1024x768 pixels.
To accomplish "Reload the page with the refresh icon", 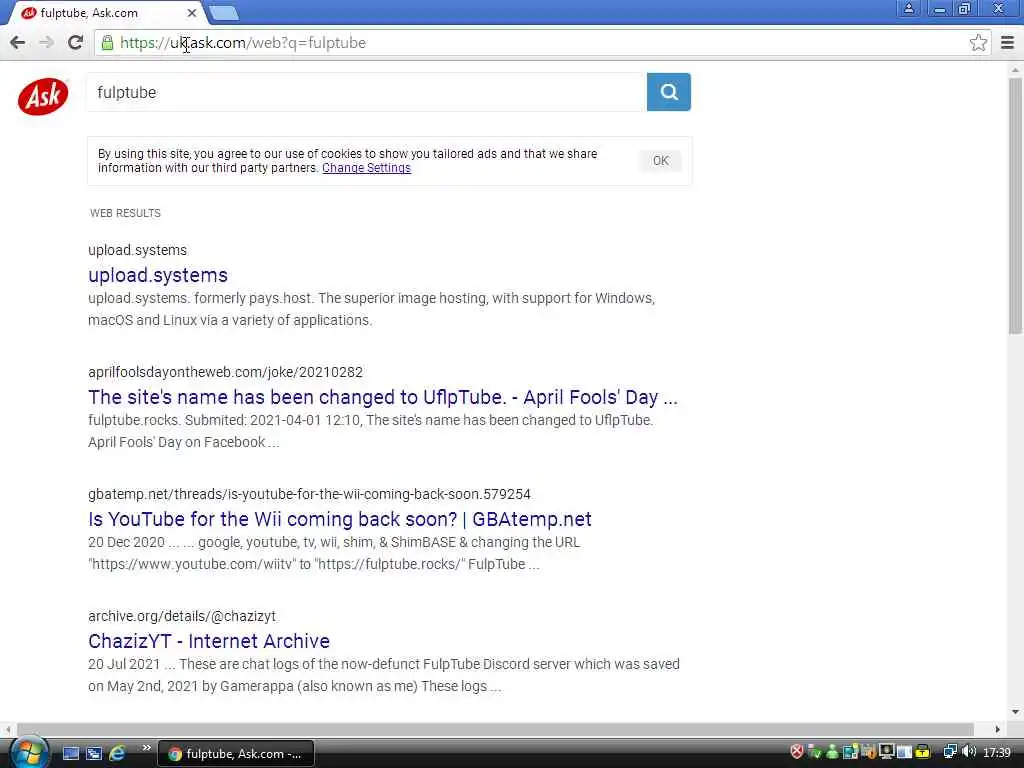I will [x=75, y=42].
